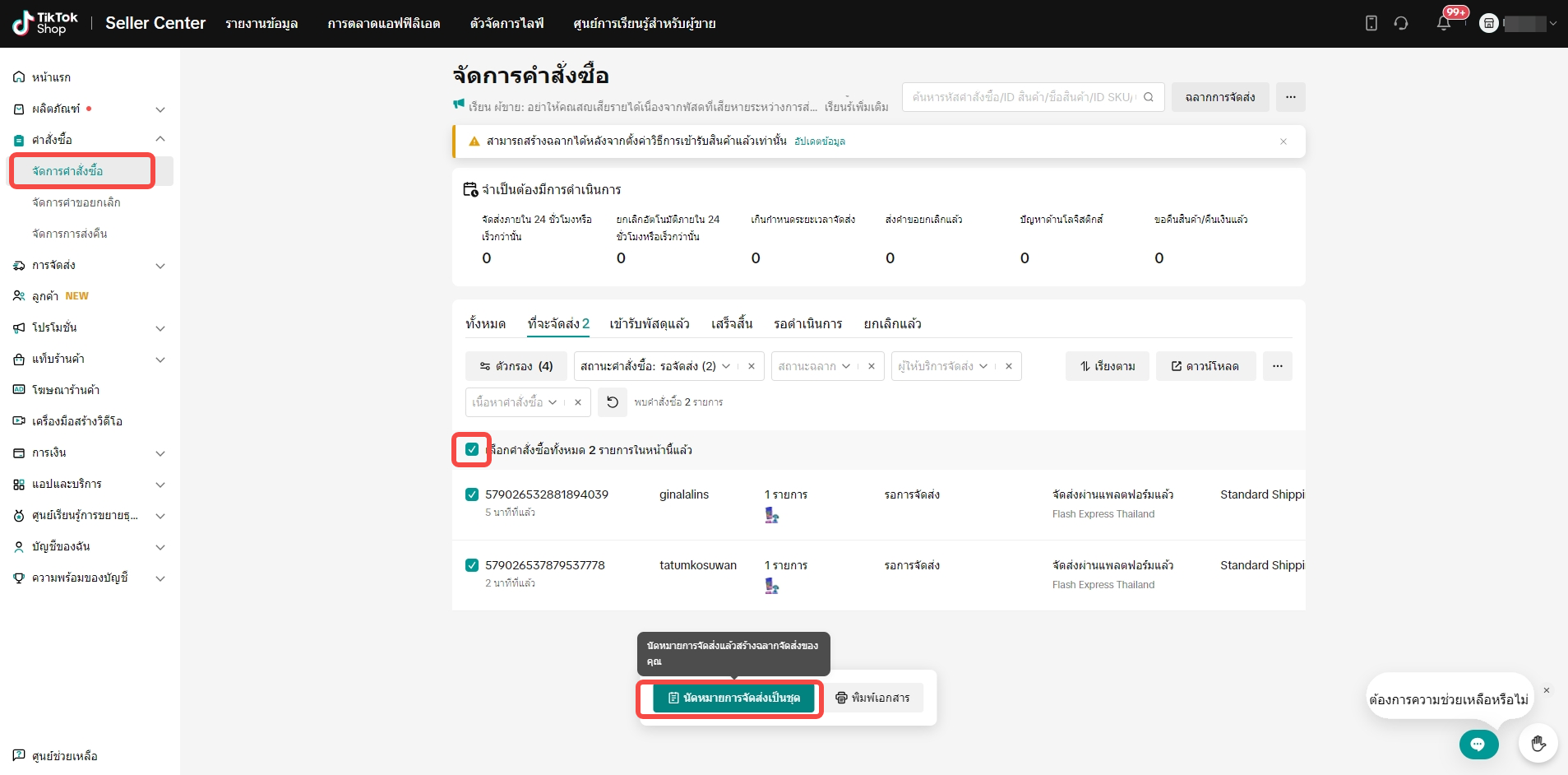Viewport: 1568px width, 775px height.
Task: Switch to รอดำเนินการ tab
Action: [807, 324]
